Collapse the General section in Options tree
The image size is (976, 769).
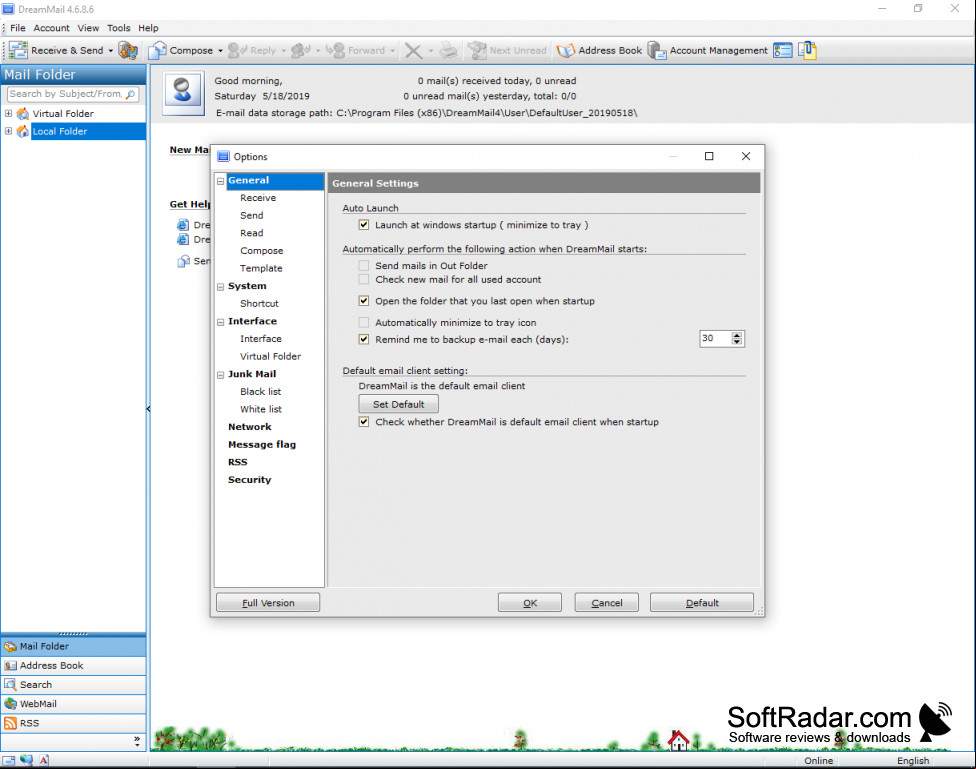click(x=220, y=181)
